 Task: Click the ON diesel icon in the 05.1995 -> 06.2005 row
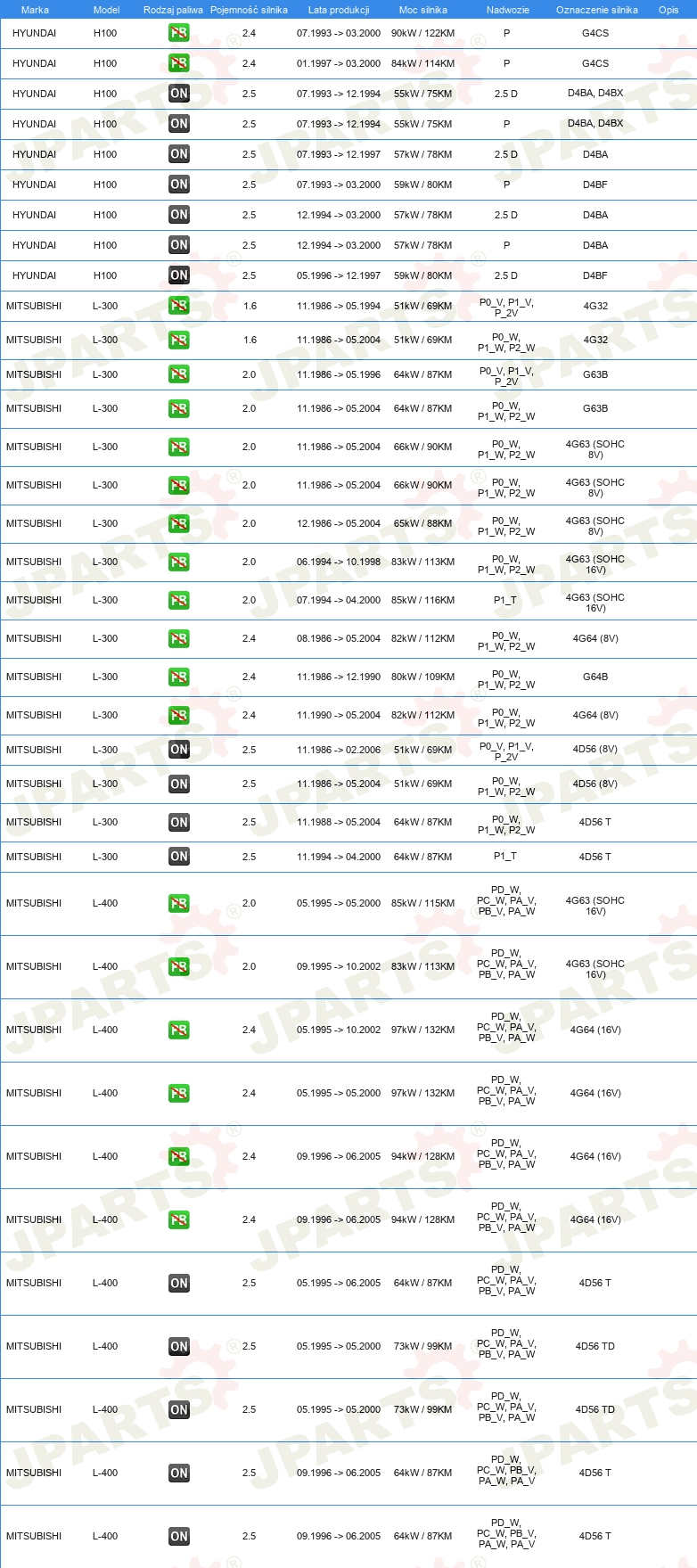pos(179,1284)
